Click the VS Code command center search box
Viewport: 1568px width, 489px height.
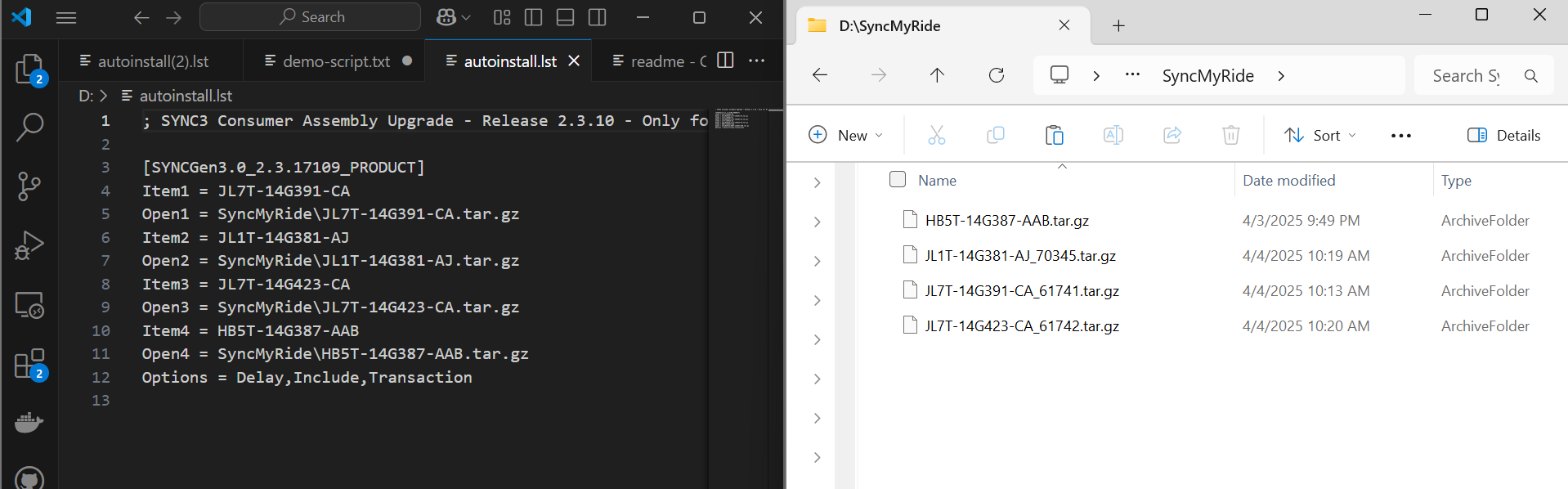(310, 17)
